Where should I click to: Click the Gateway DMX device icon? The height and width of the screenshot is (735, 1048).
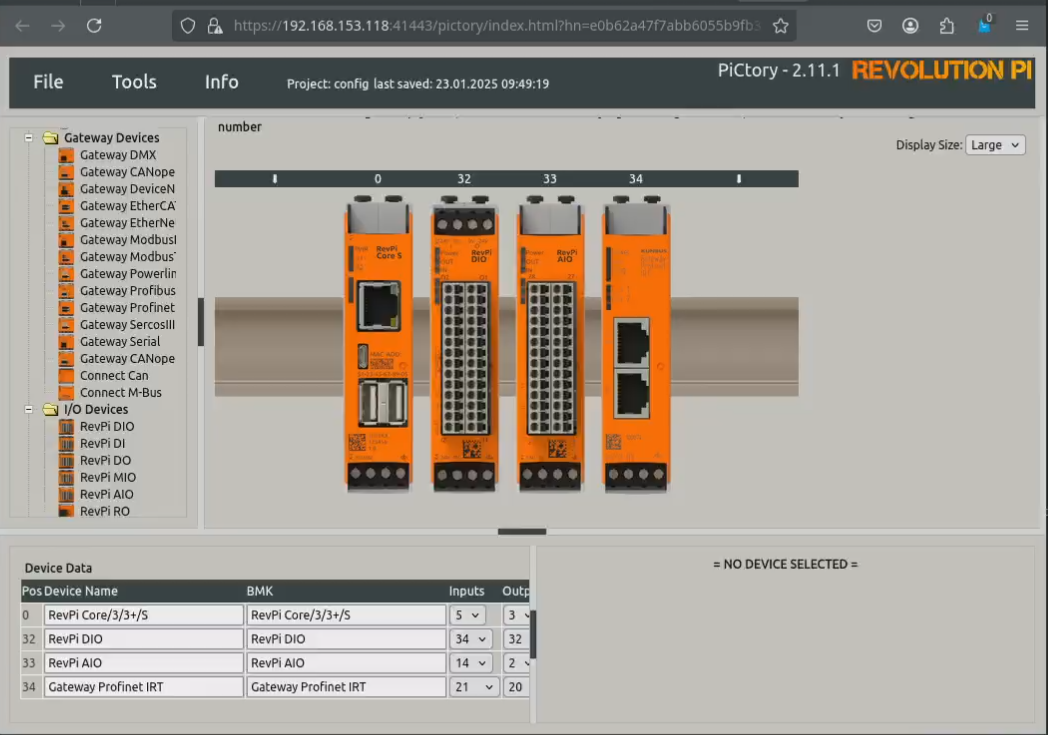point(66,155)
